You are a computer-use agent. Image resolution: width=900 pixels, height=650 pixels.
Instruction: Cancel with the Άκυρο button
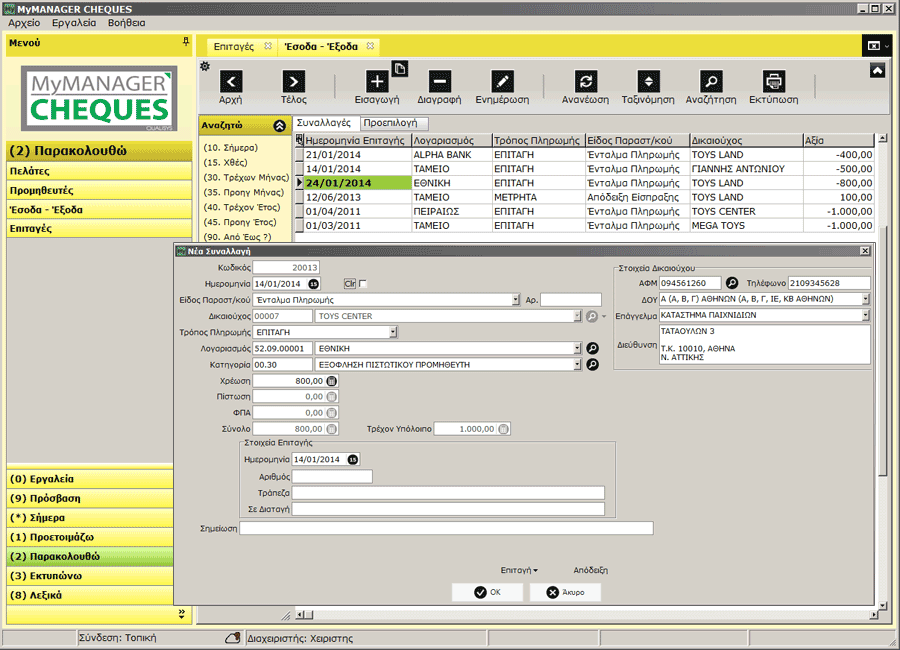point(565,592)
